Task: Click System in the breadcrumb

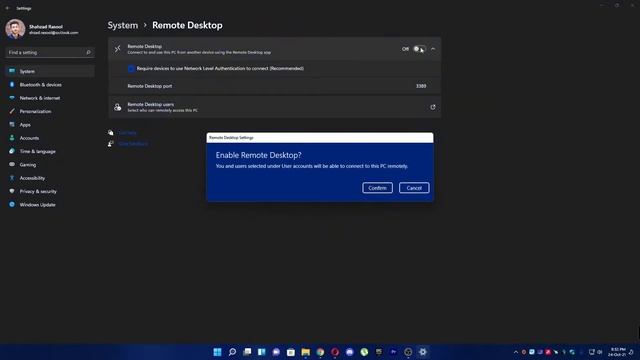Action: (x=123, y=25)
